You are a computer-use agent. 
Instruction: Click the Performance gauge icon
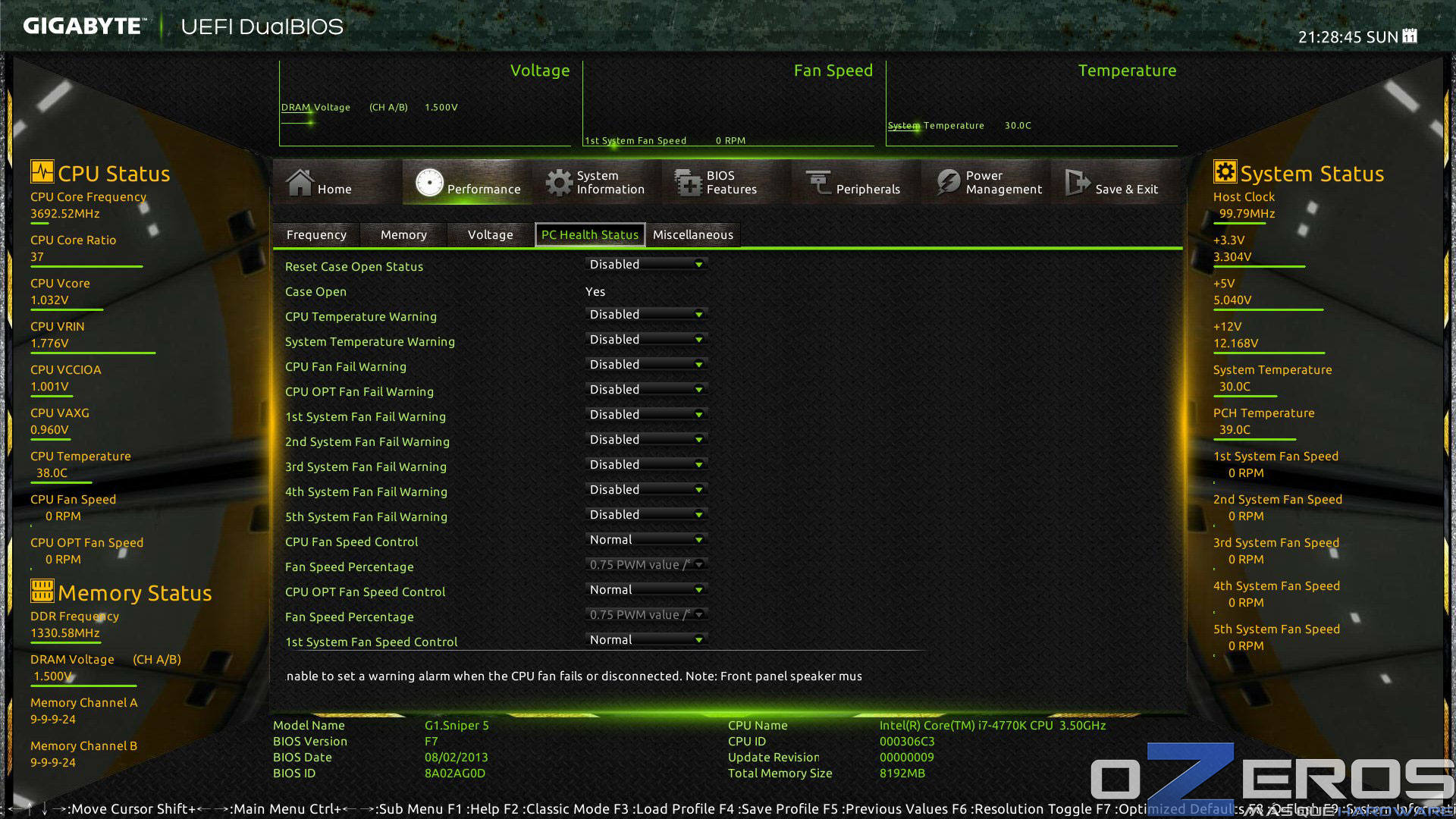coord(429,182)
